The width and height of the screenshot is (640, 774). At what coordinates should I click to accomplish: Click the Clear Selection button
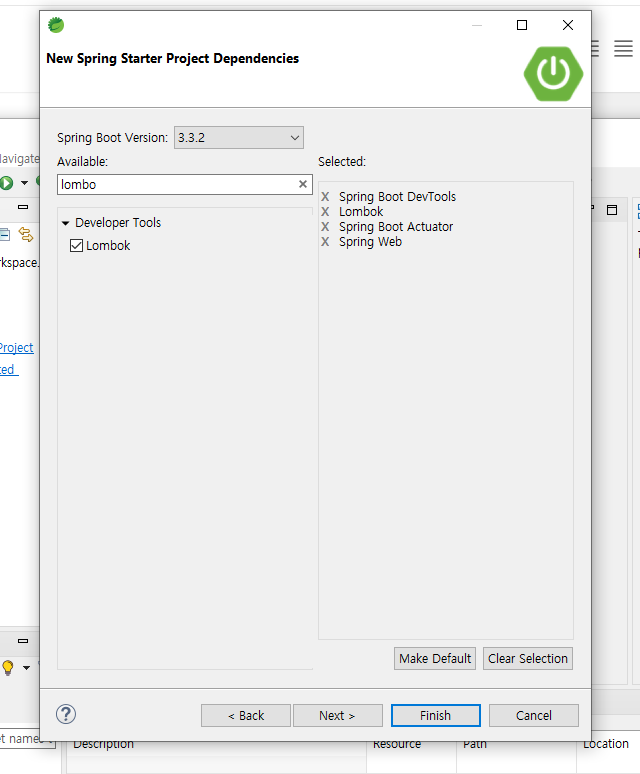point(527,658)
